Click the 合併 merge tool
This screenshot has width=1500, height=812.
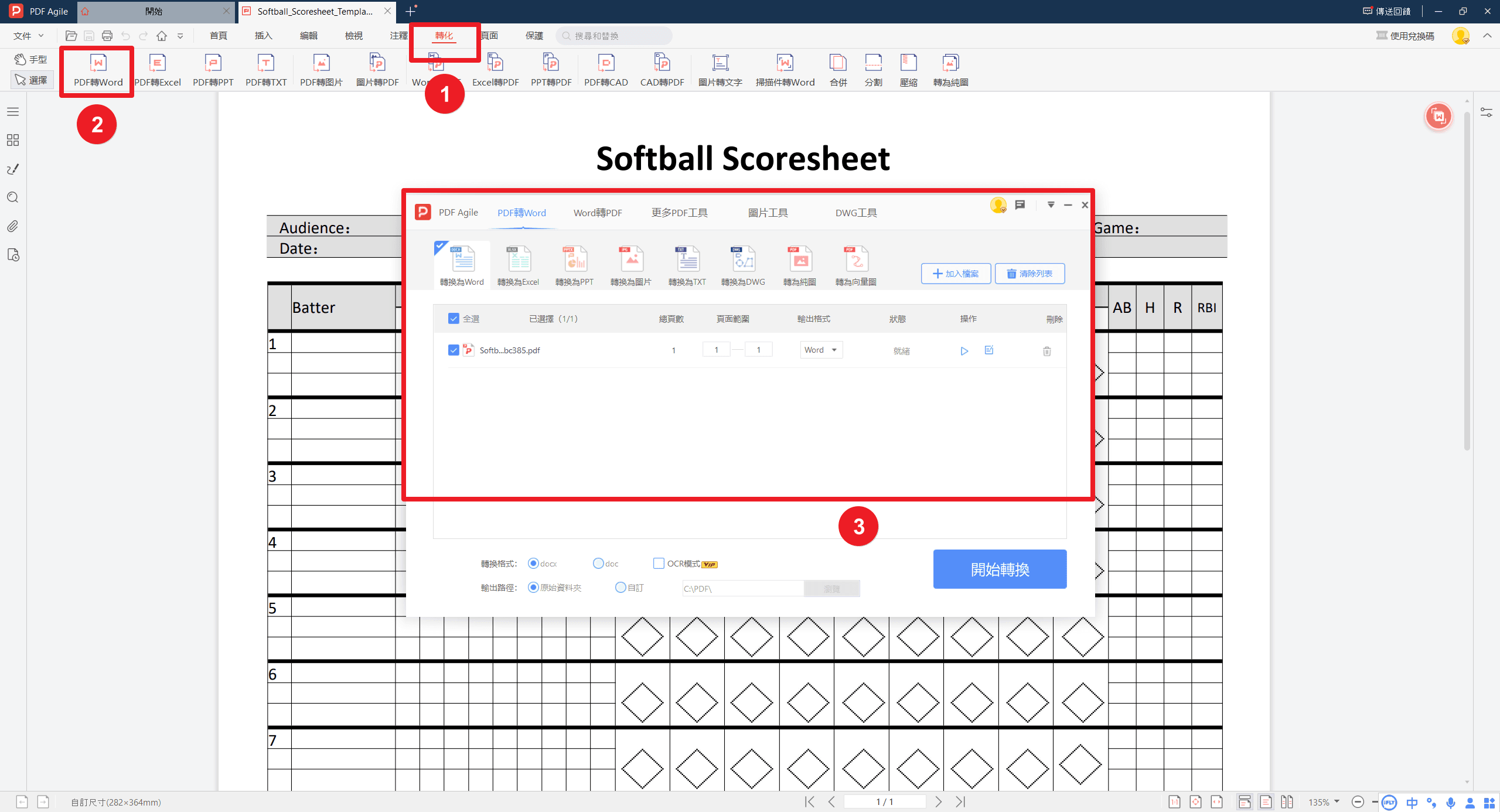coord(838,70)
